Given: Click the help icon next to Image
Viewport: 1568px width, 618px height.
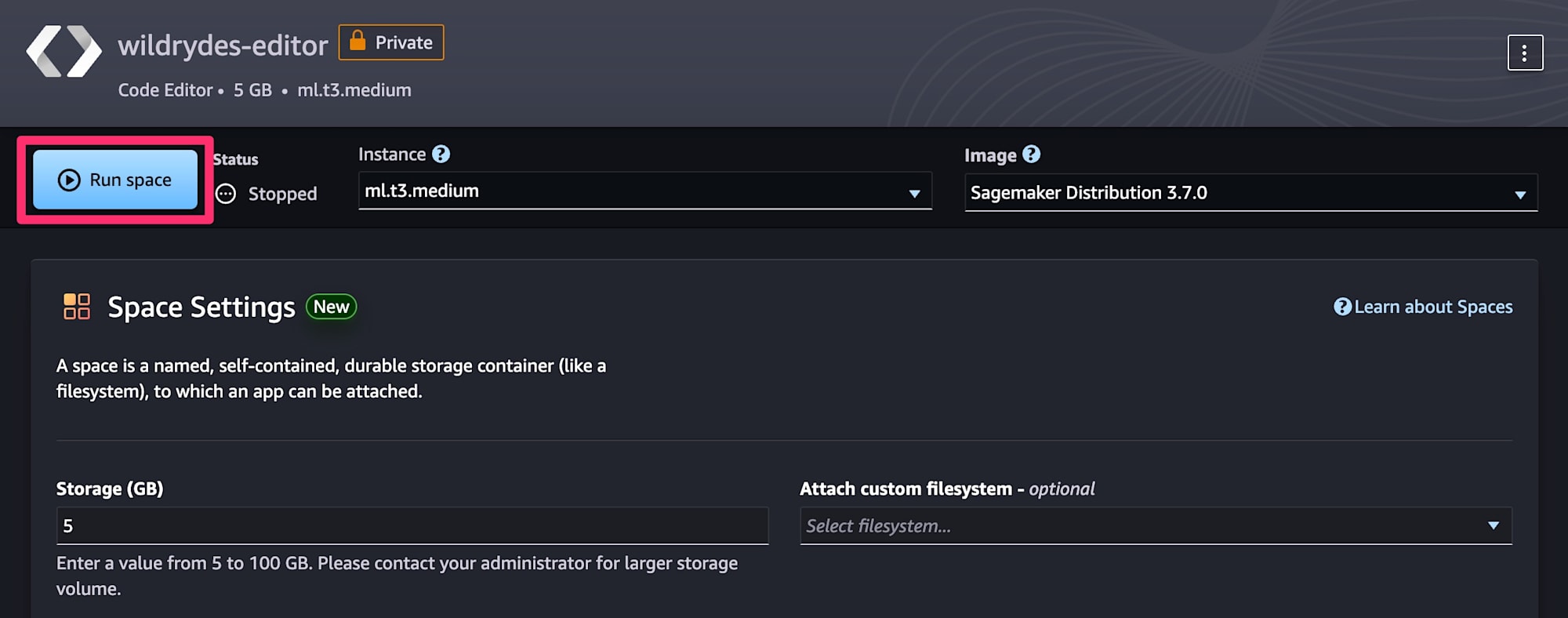Looking at the screenshot, I should point(1032,154).
